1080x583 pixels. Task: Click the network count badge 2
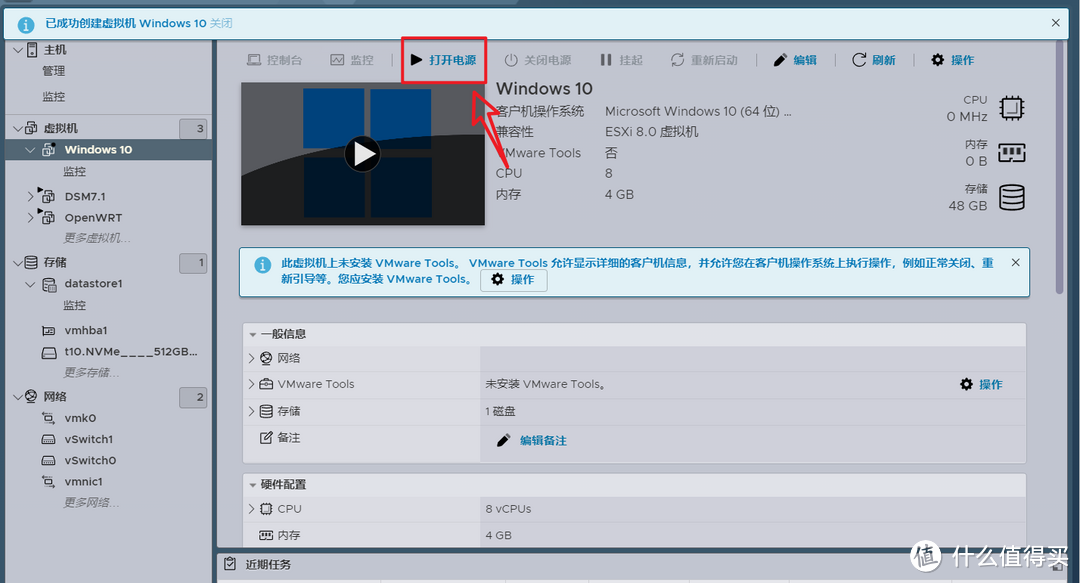(193, 397)
